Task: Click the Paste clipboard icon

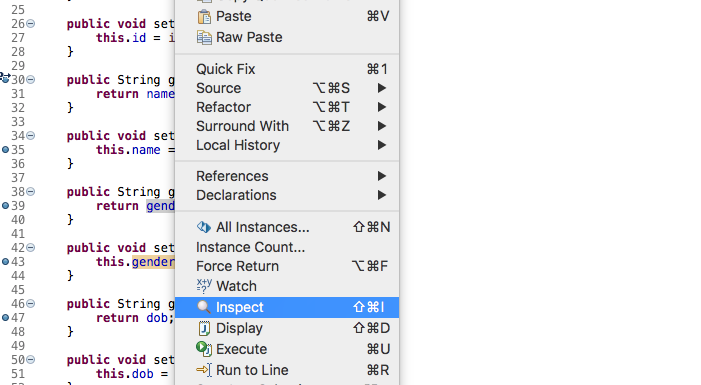Action: [204, 17]
